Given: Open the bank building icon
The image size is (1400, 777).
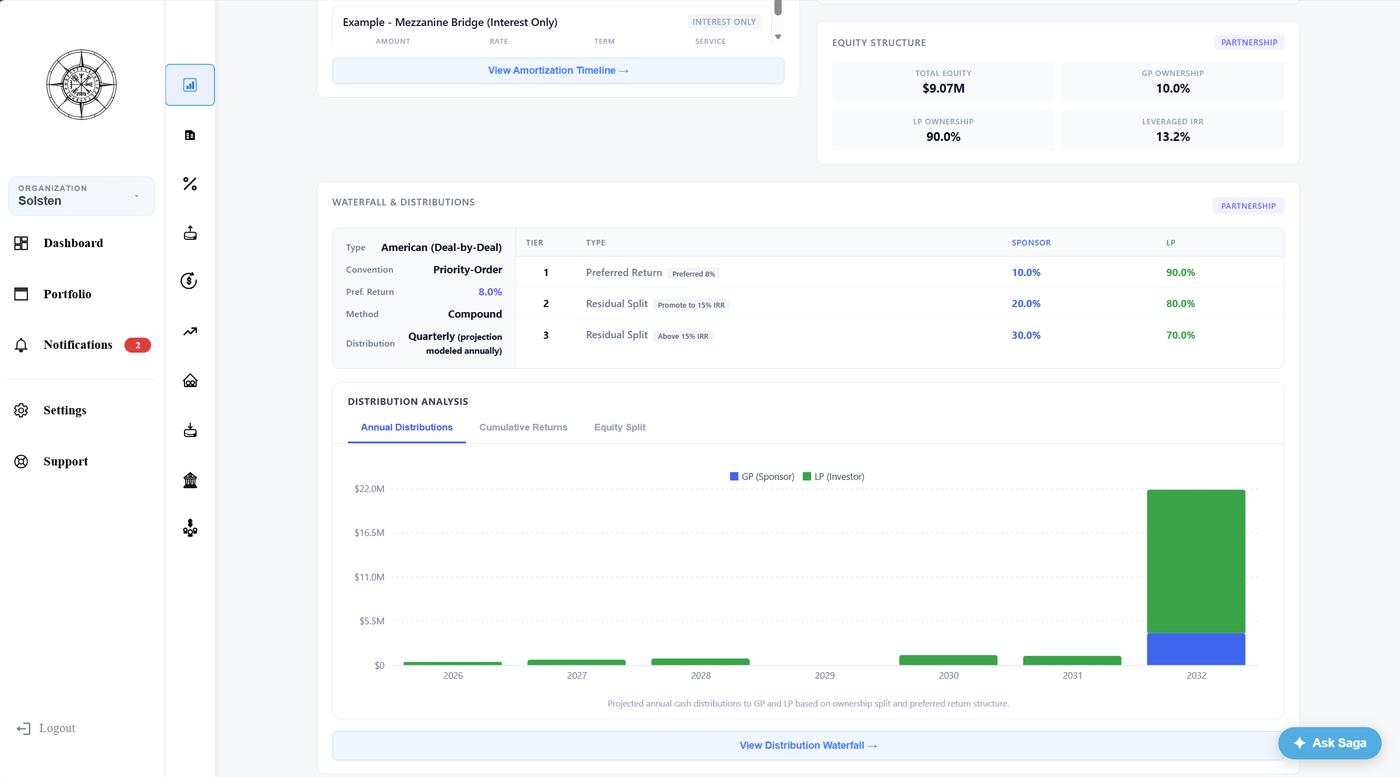Looking at the screenshot, I should coord(190,480).
